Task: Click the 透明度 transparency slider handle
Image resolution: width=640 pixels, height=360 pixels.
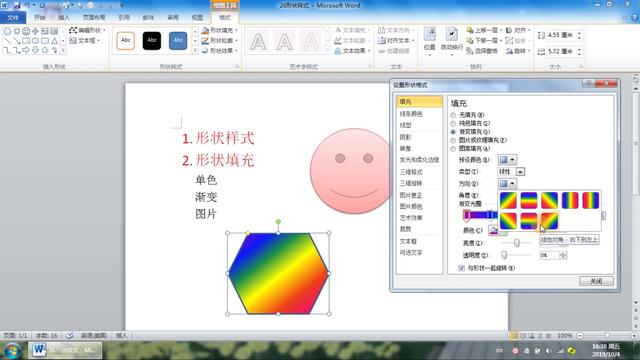Action: click(504, 255)
